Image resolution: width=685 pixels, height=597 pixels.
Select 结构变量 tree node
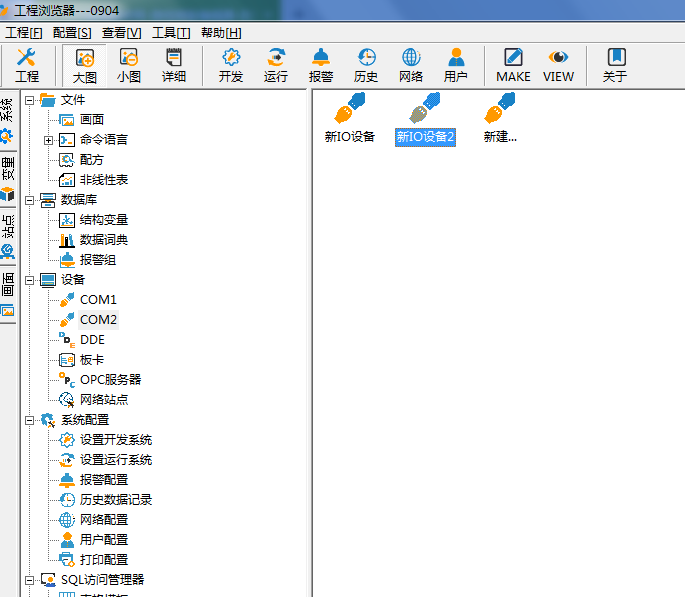click(x=104, y=220)
